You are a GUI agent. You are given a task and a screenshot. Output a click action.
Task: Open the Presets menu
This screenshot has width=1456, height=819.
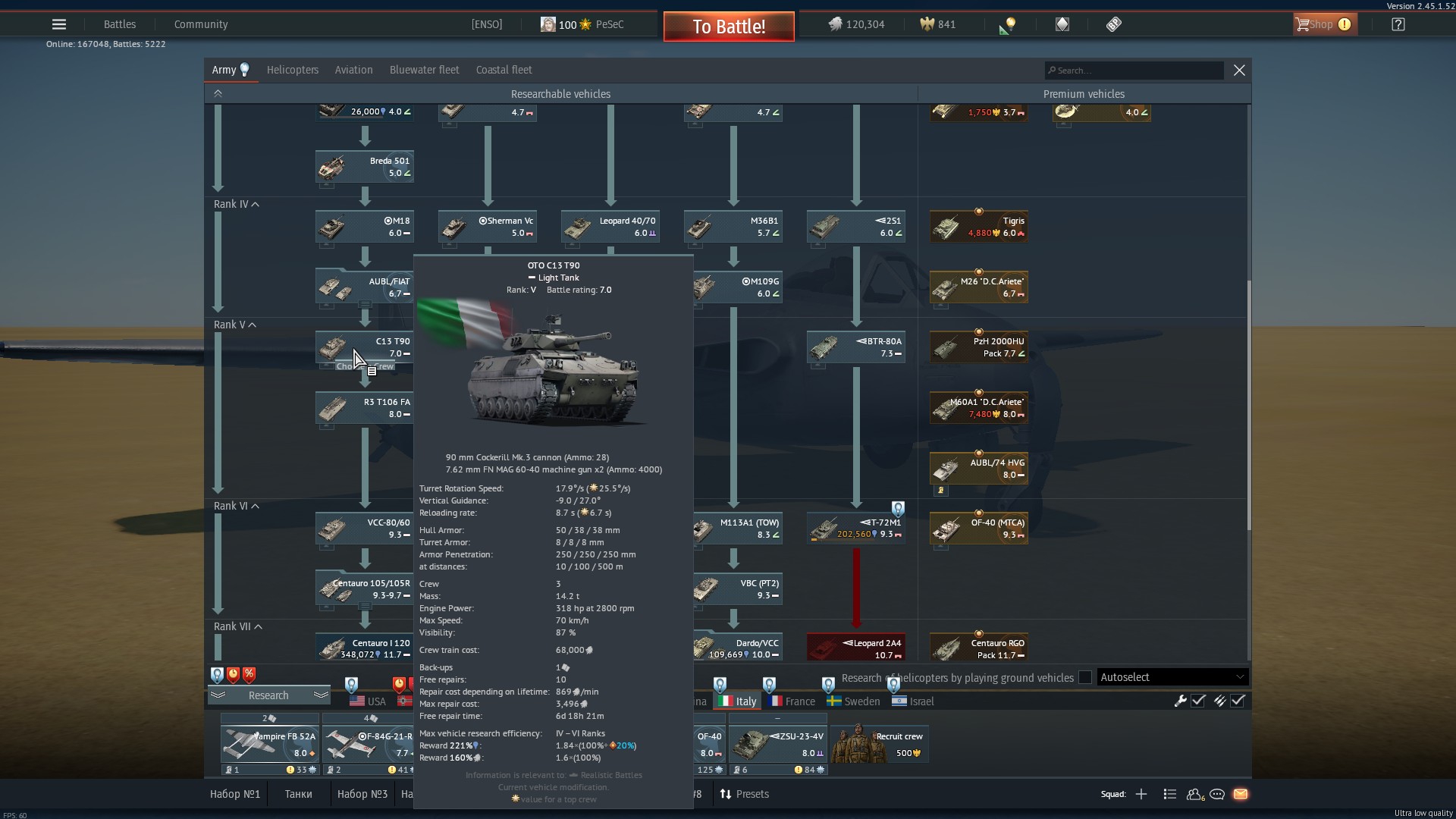(744, 794)
